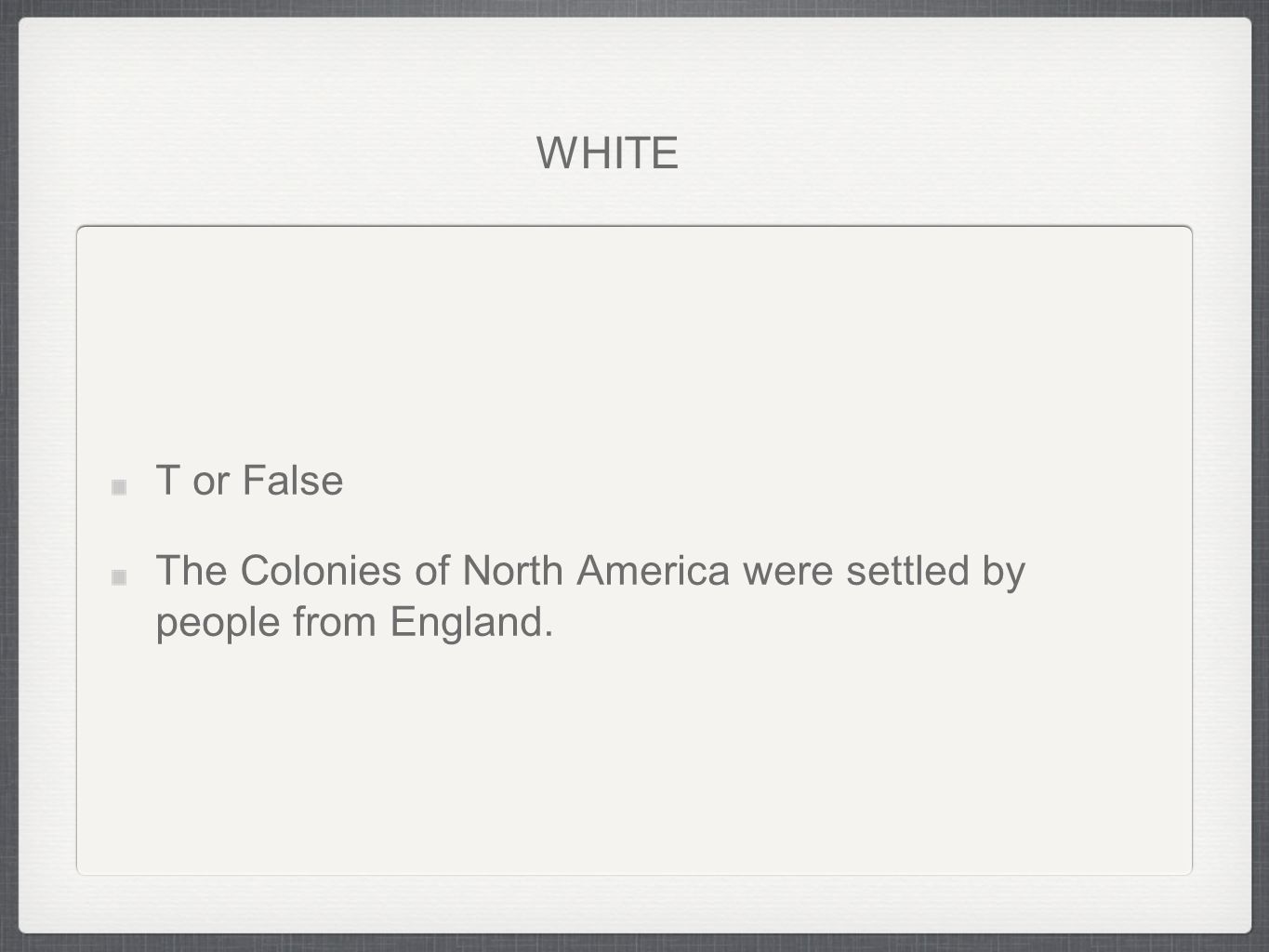Screen dimensions: 1269x952
Task: Click the word England. on the last line
Action: tap(472, 622)
